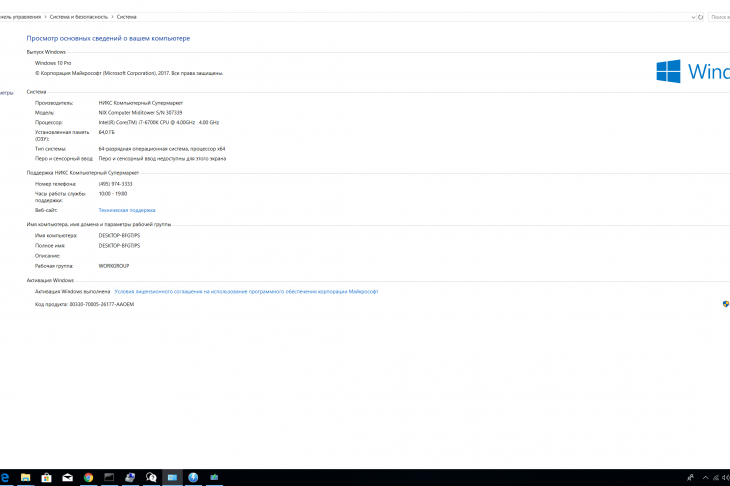
Task: Select product code '00330-70005-26177-AAOEM'
Action: tap(101, 304)
